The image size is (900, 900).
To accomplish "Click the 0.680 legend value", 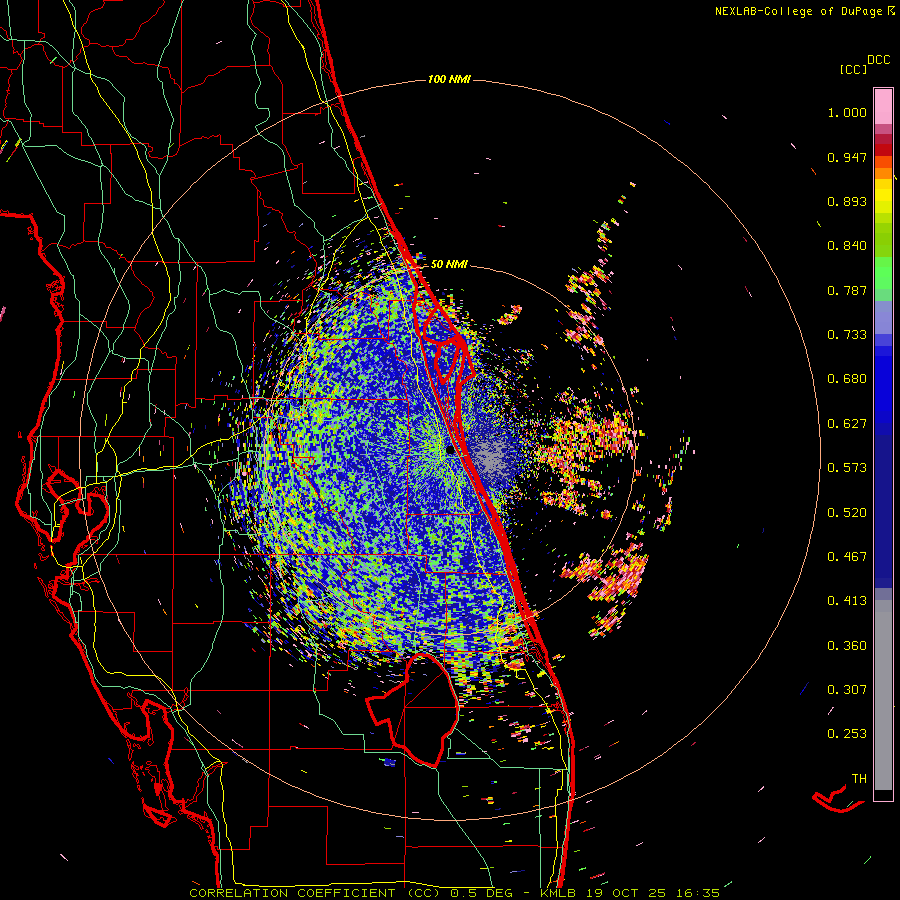I will (x=847, y=379).
